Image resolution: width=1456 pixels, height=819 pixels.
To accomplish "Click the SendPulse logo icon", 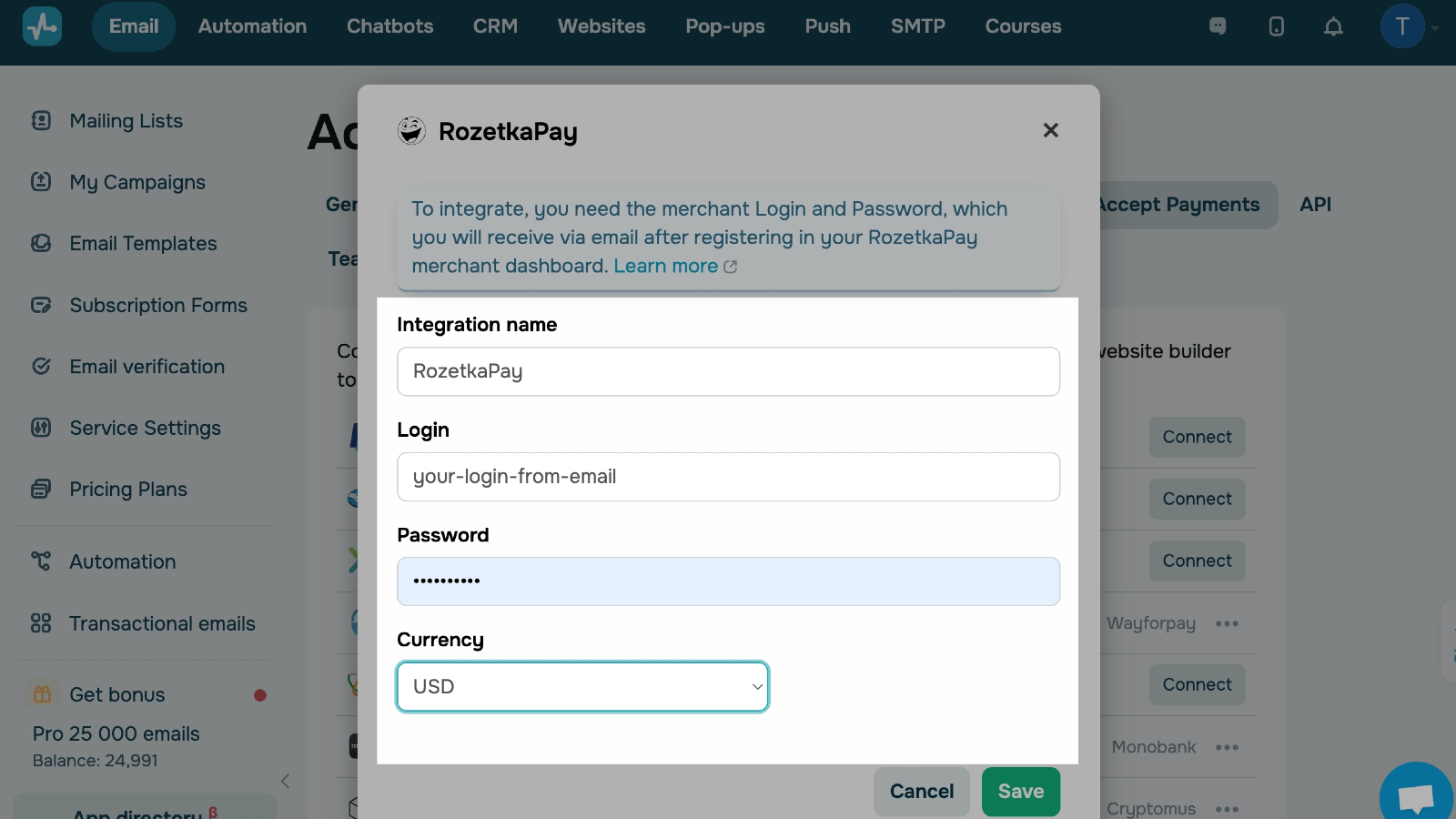I will pyautogui.click(x=42, y=26).
